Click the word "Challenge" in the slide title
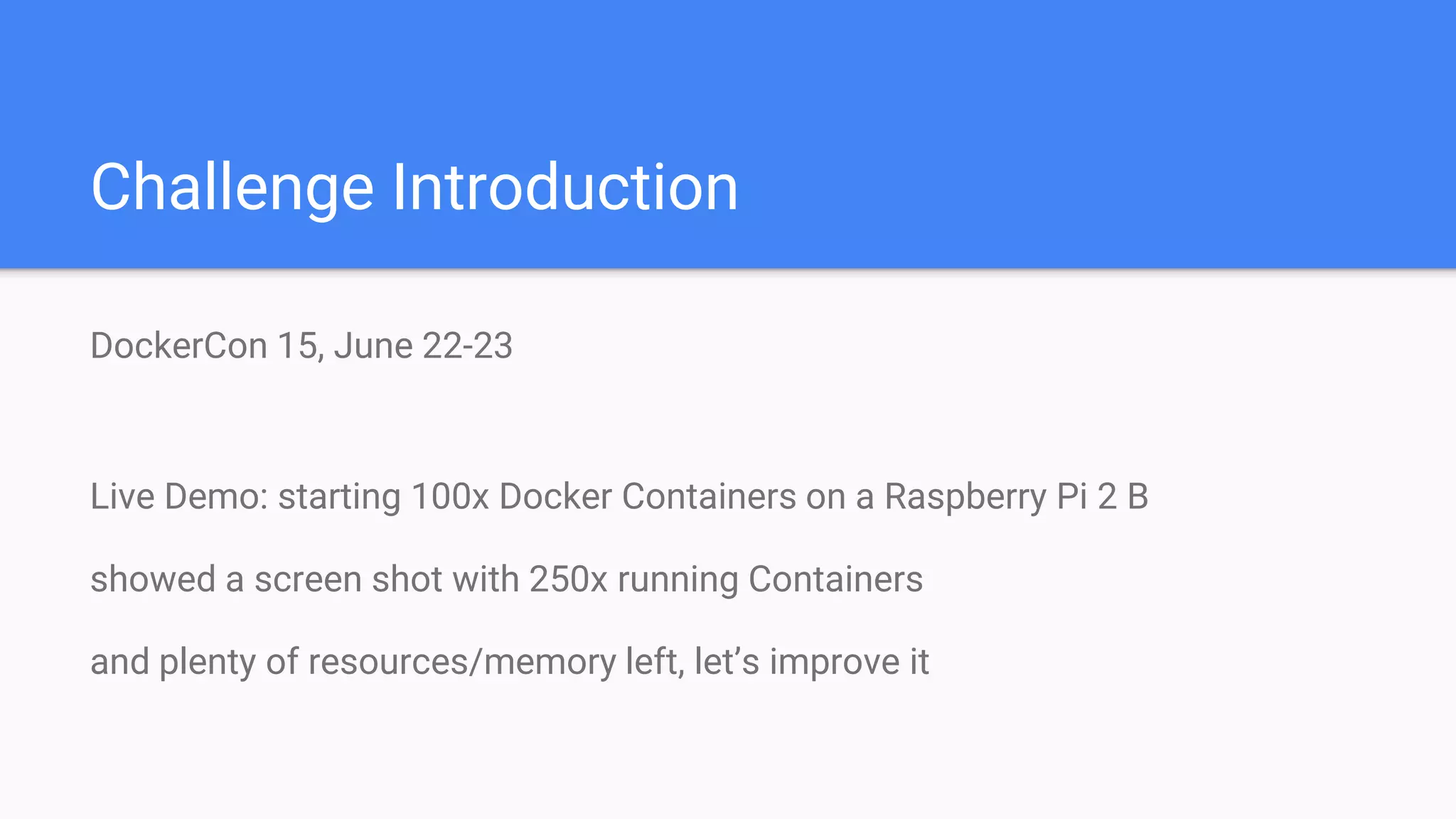This screenshot has height=819, width=1456. (232, 188)
